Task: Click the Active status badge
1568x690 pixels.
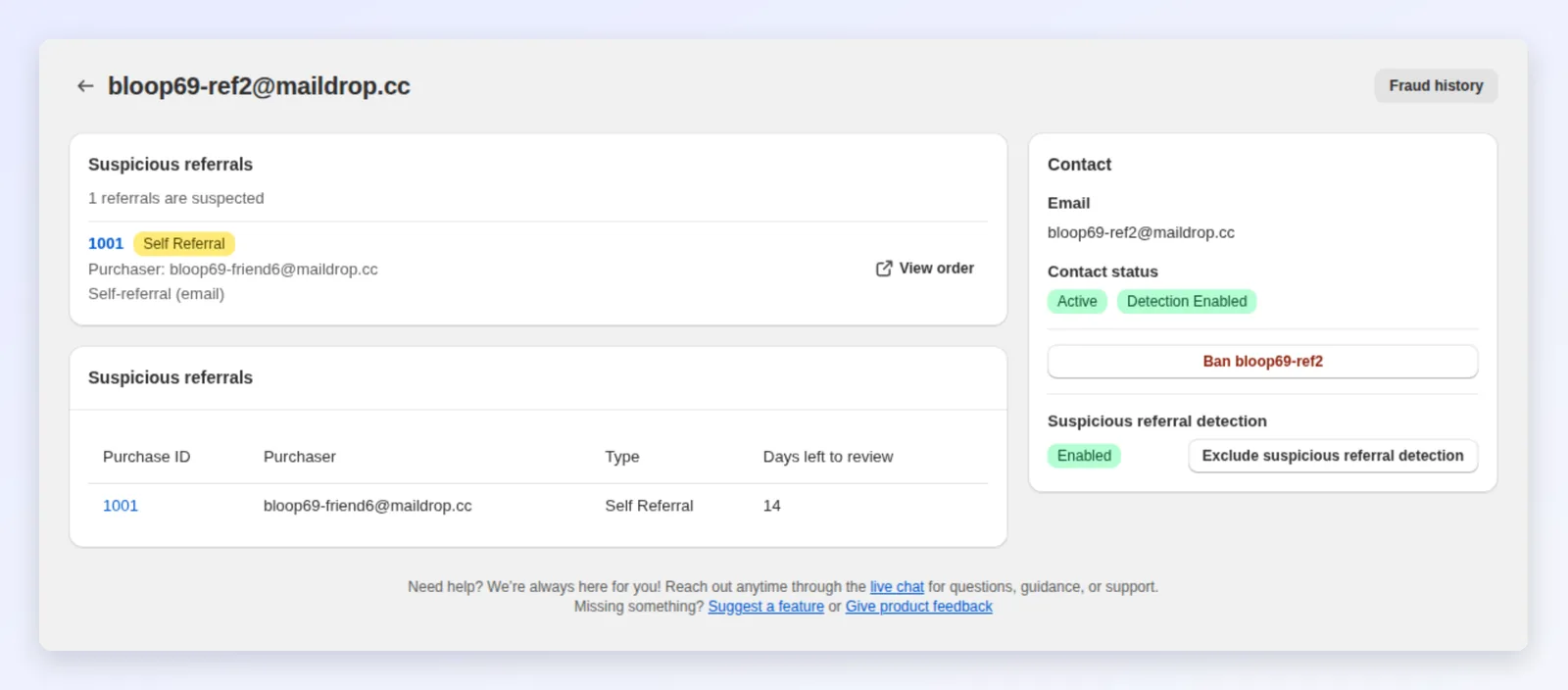Action: tap(1077, 302)
